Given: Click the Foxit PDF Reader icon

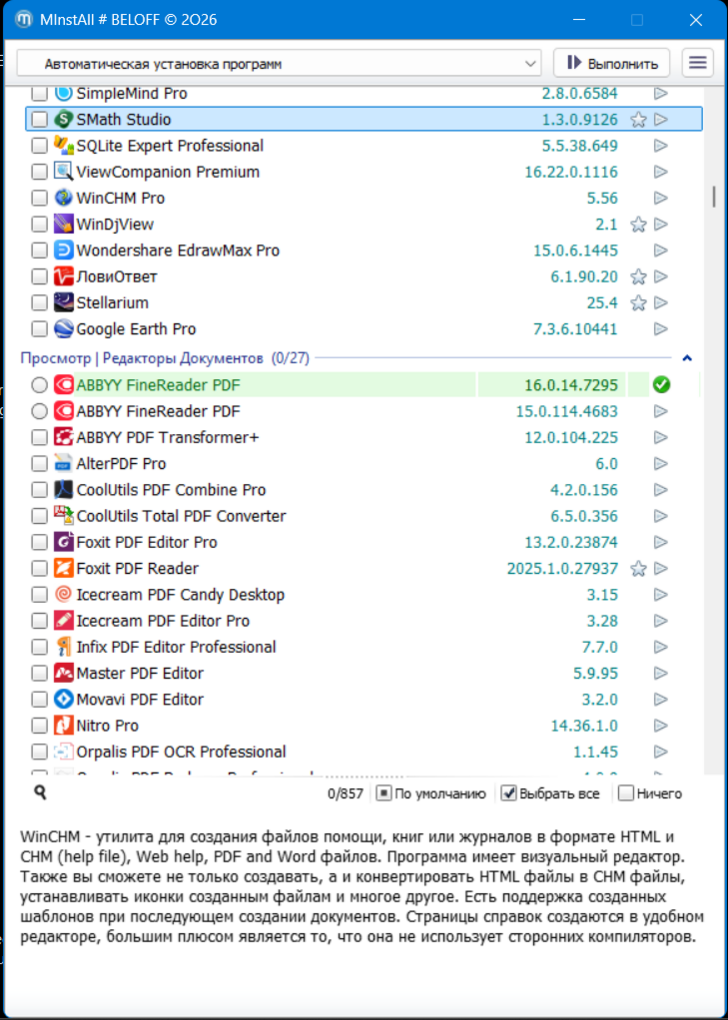Looking at the screenshot, I should point(63,569).
